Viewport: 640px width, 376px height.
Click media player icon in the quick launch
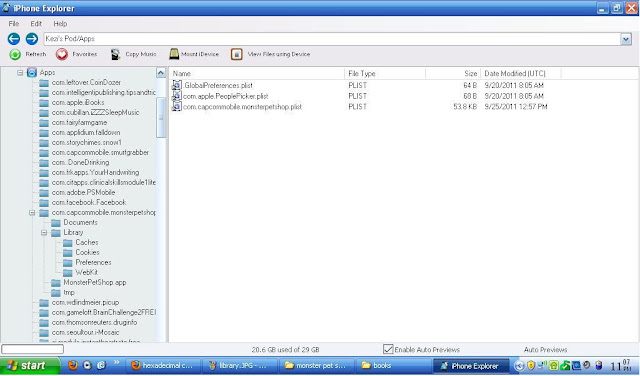87,365
